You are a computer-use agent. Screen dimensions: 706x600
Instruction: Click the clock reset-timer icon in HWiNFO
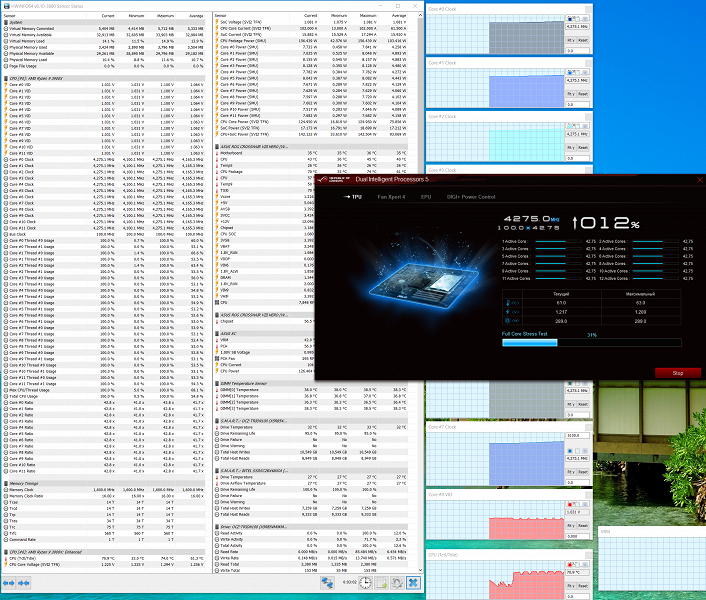[x=365, y=582]
